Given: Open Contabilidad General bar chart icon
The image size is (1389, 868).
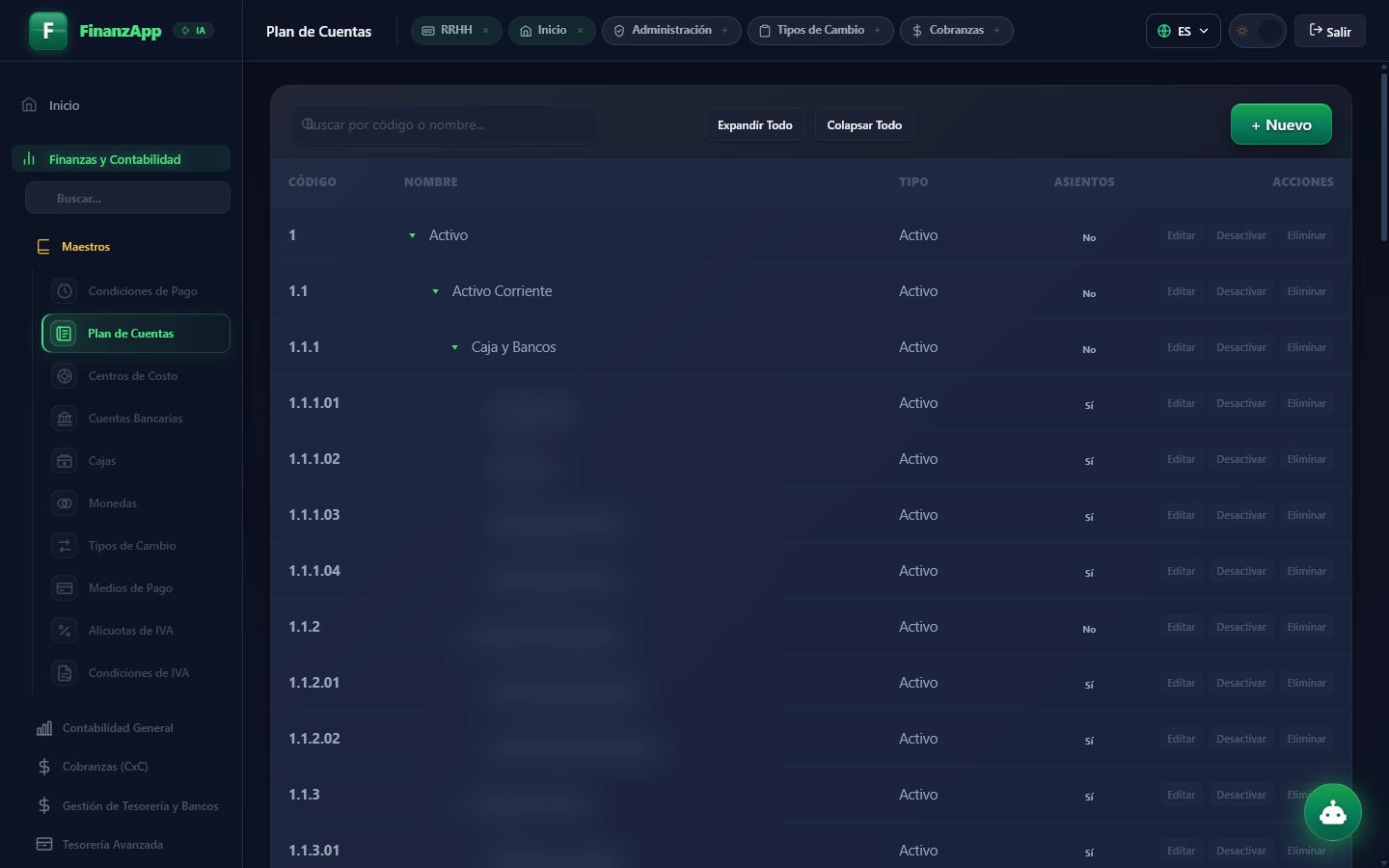Looking at the screenshot, I should point(44,728).
